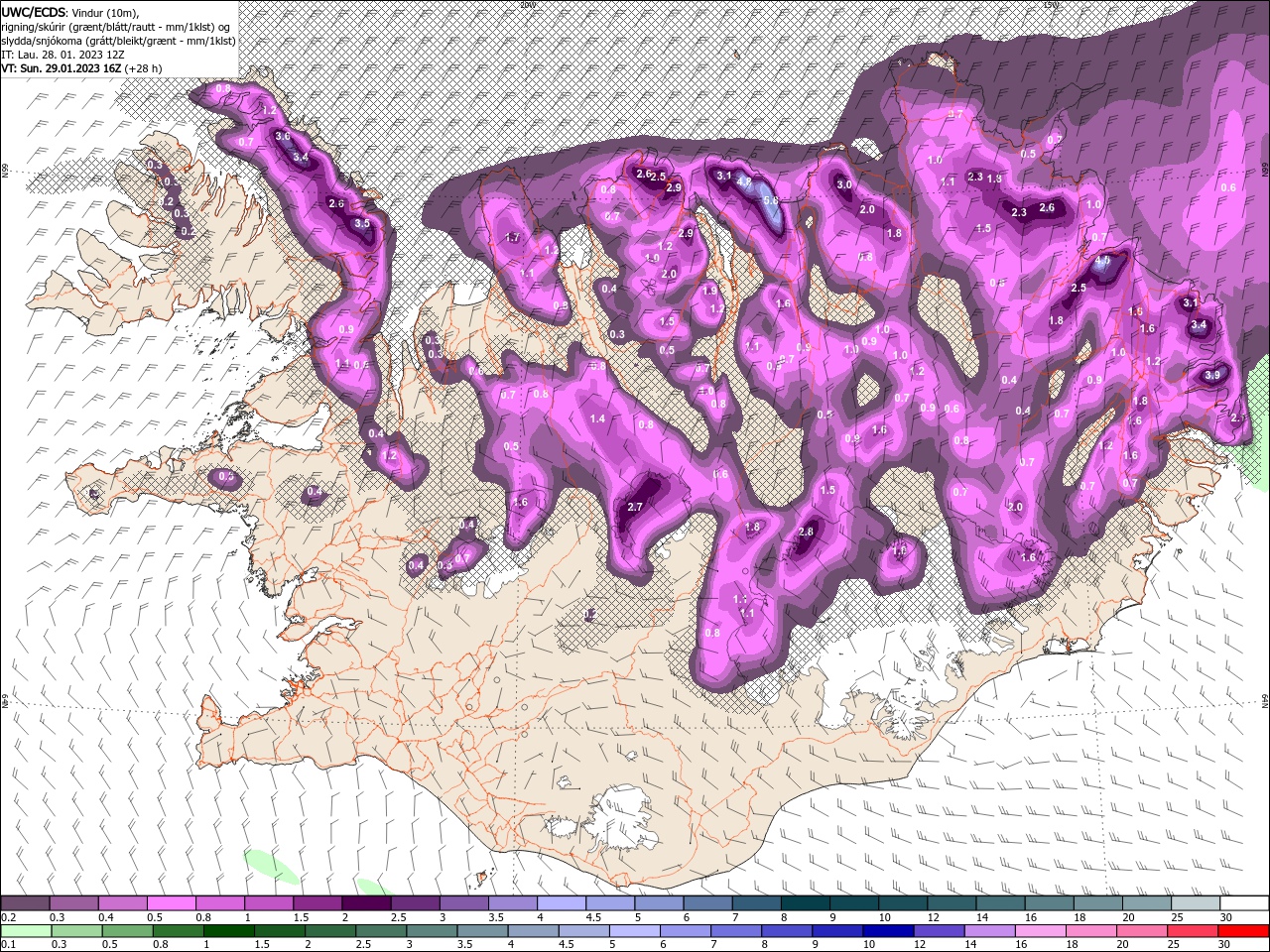Click the 0.1 label in the lower legend
Screen dimensions: 1270x952
pyautogui.click(x=8, y=944)
